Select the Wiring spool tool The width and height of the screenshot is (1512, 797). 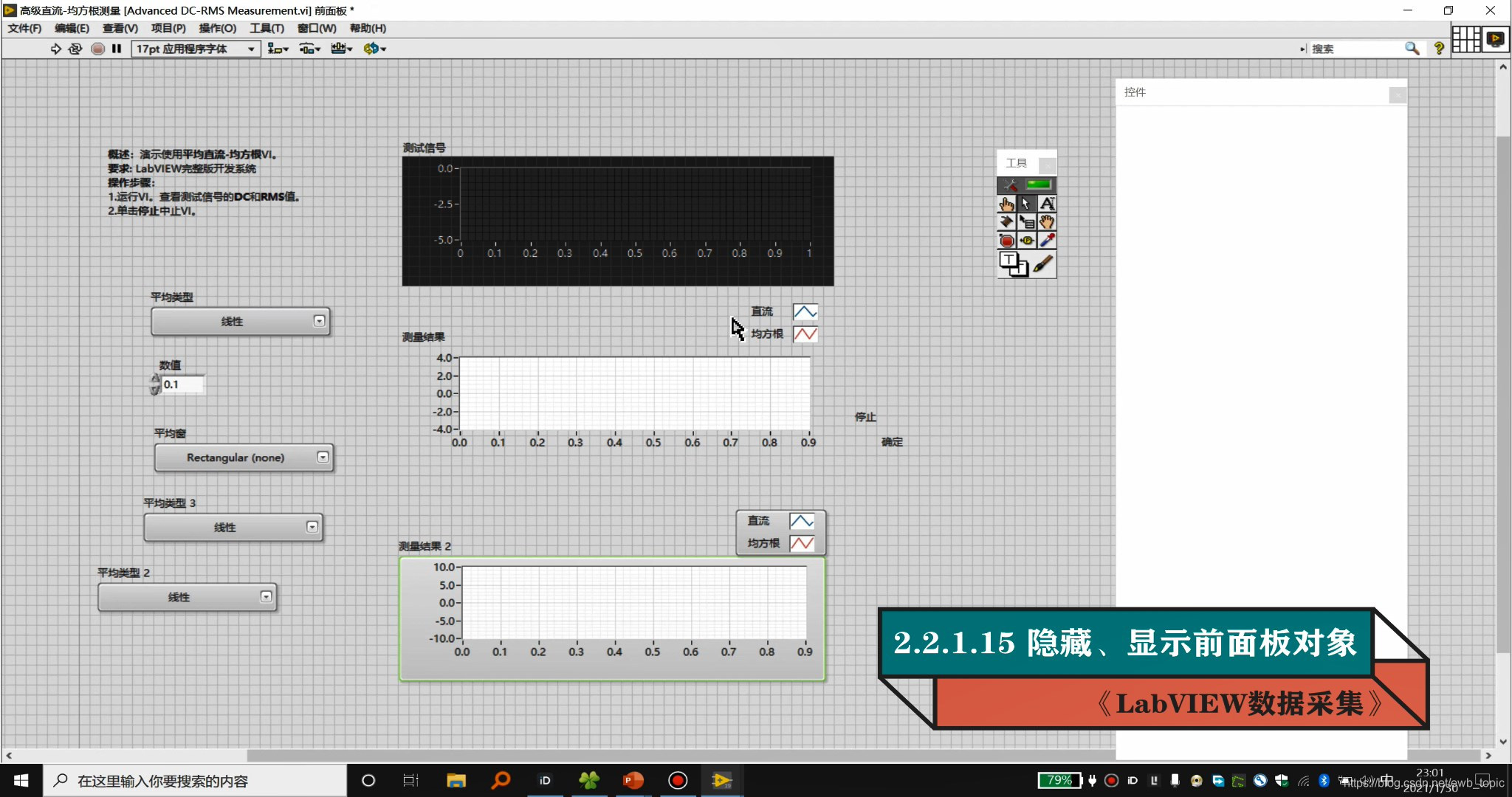pos(1006,222)
